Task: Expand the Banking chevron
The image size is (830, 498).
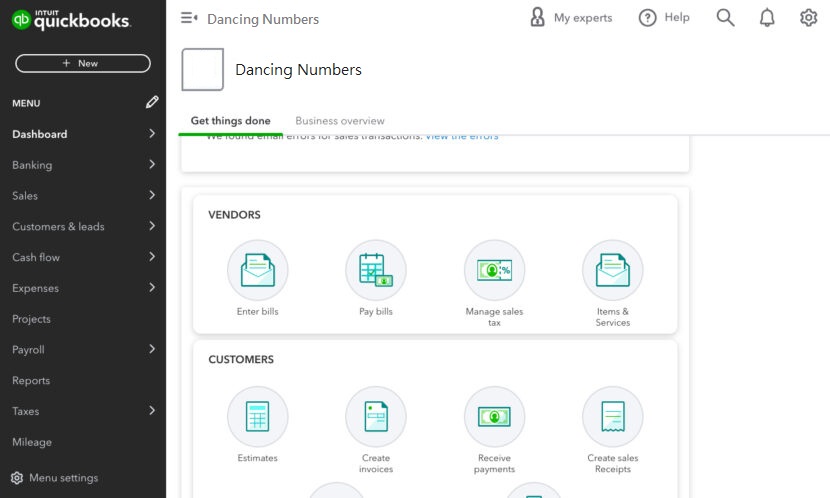Action: pyautogui.click(x=152, y=164)
